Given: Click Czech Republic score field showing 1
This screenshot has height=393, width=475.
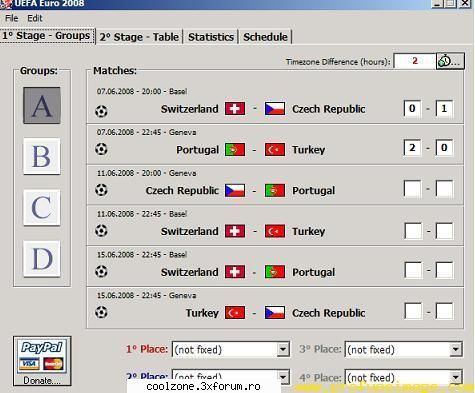Looking at the screenshot, I should (444, 108).
